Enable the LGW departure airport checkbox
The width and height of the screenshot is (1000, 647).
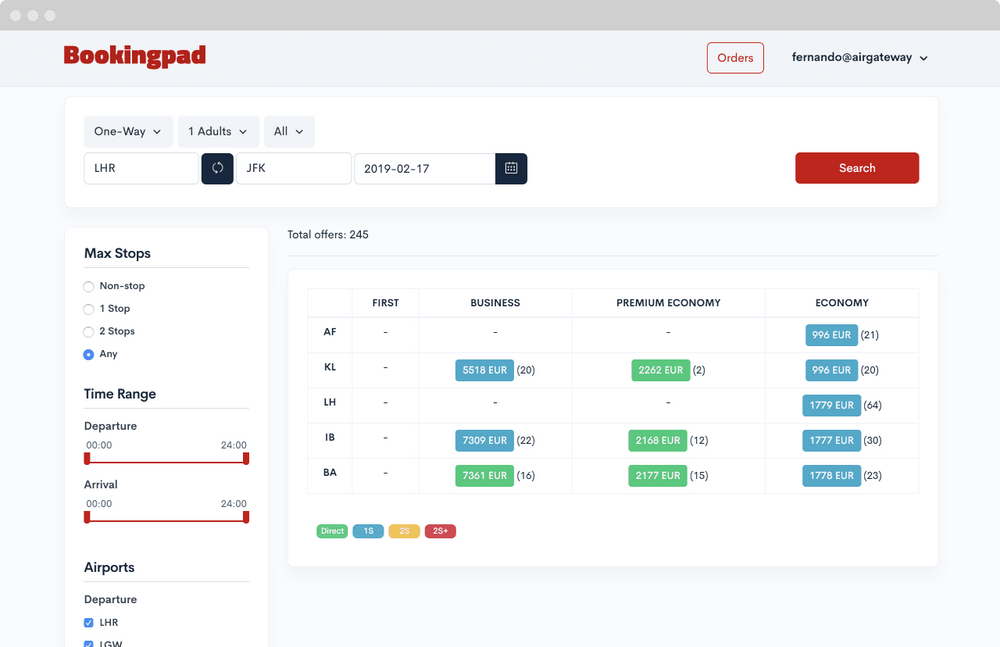click(88, 643)
